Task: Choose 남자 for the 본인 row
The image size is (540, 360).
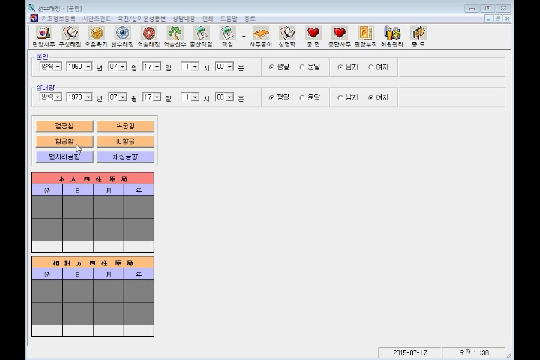Action: [347, 67]
